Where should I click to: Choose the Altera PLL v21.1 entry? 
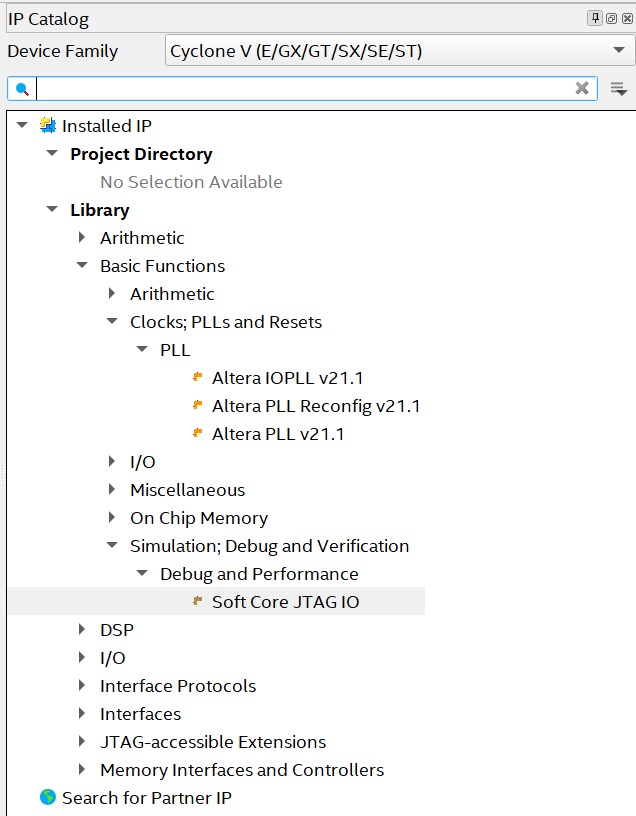pyautogui.click(x=278, y=434)
